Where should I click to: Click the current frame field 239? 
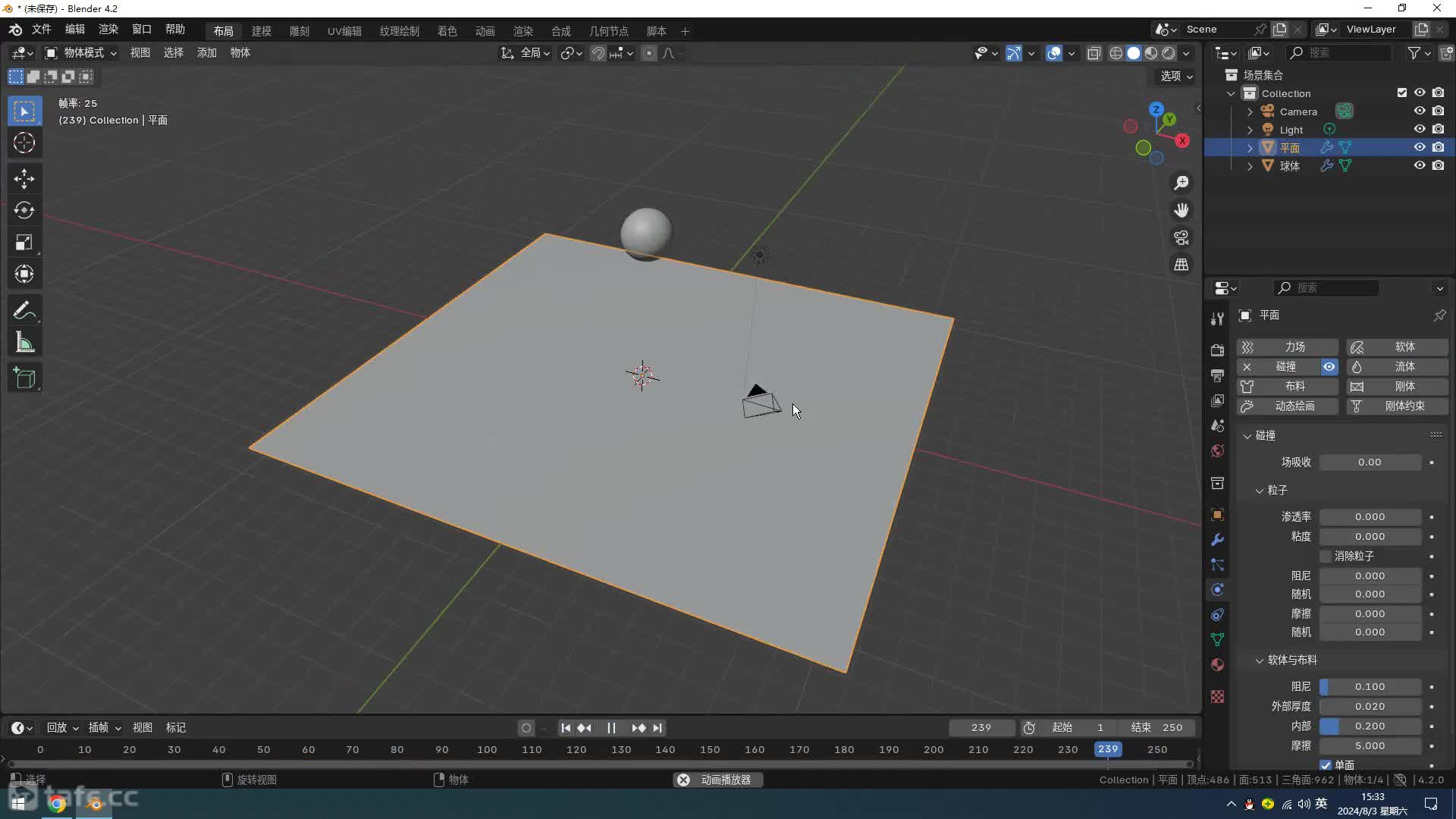pos(981,728)
